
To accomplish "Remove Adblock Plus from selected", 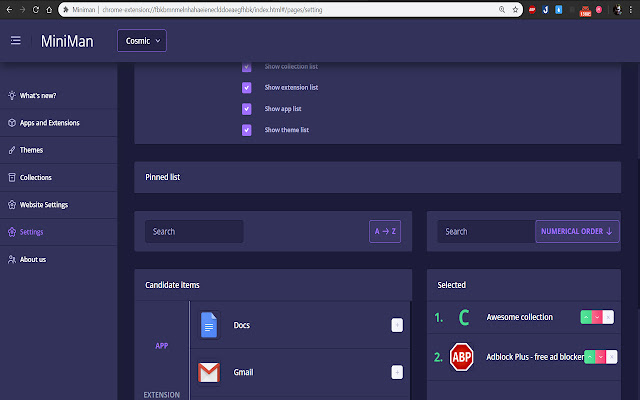I will tap(611, 357).
